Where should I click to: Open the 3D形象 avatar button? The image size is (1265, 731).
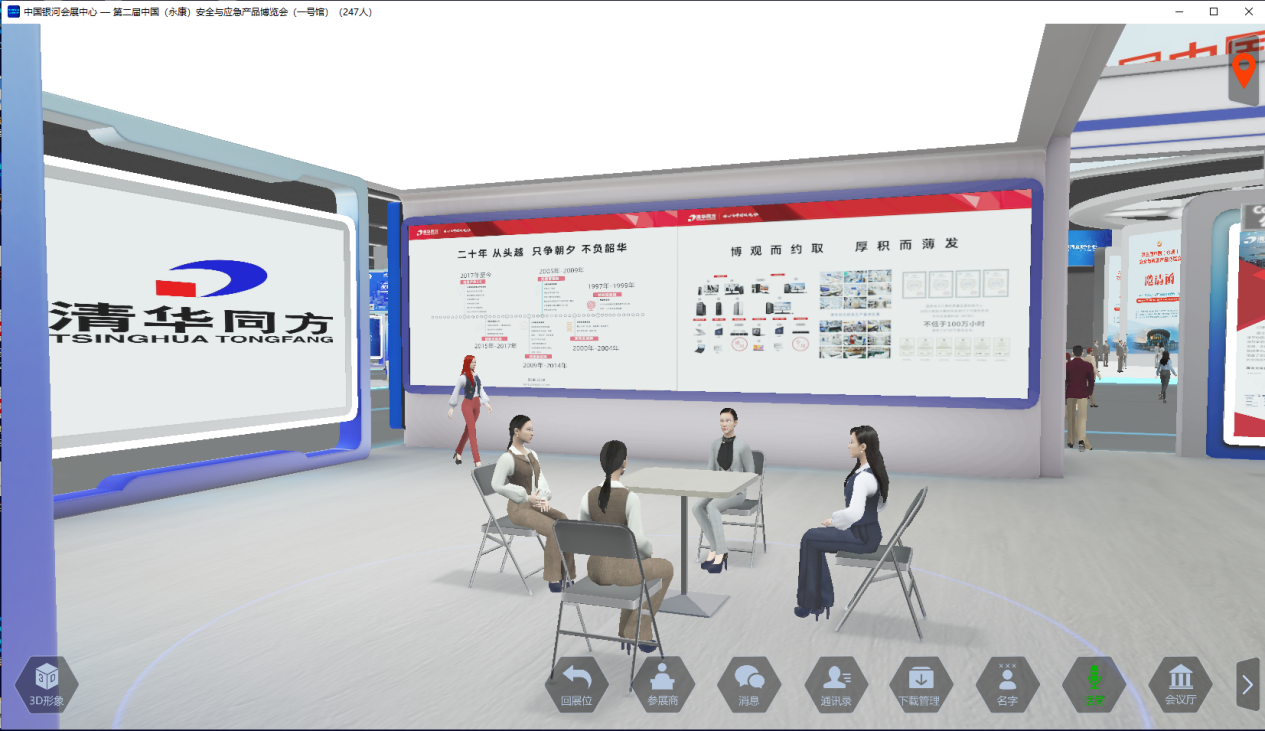(46, 685)
